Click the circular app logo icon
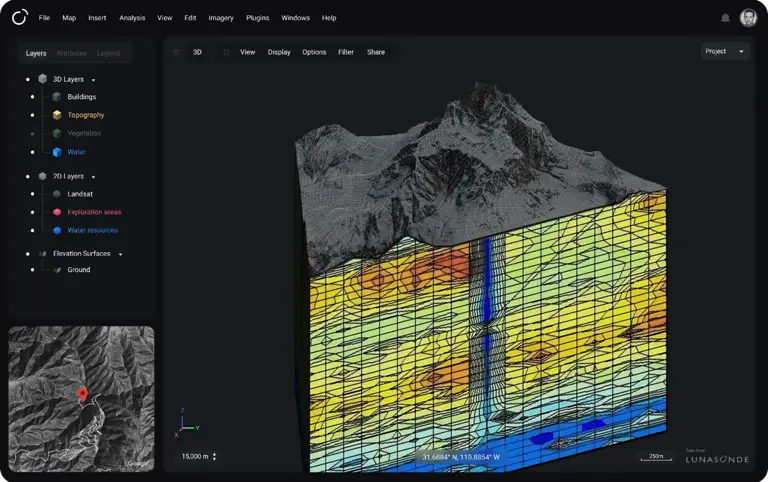Viewport: 768px width, 482px height. (x=20, y=18)
